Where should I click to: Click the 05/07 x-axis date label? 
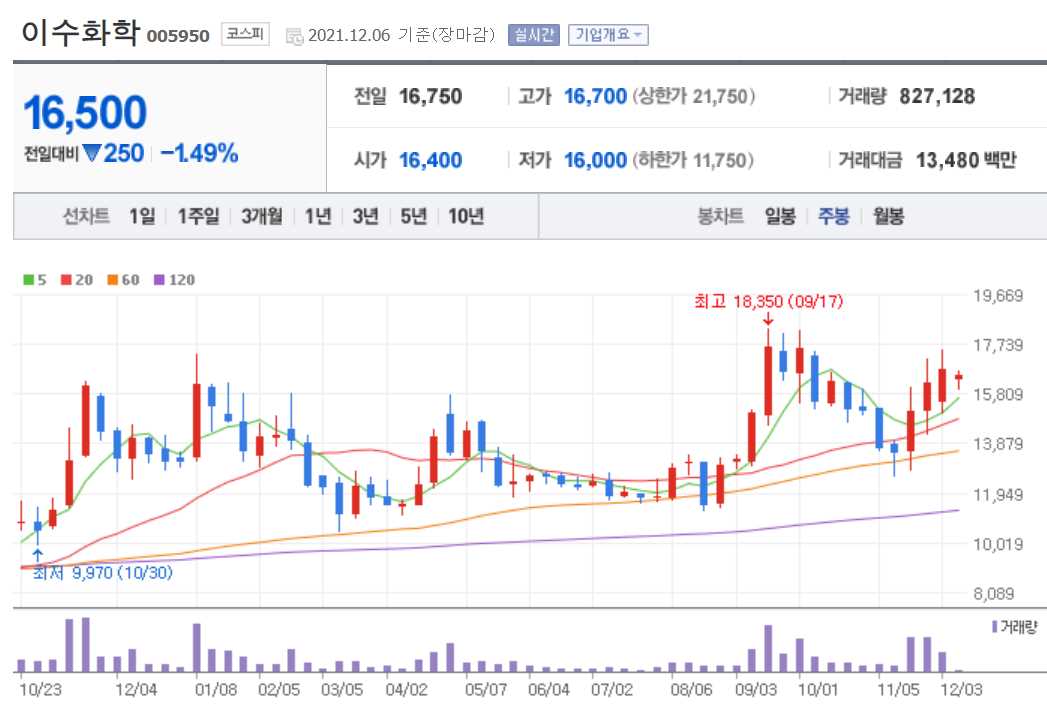485,689
